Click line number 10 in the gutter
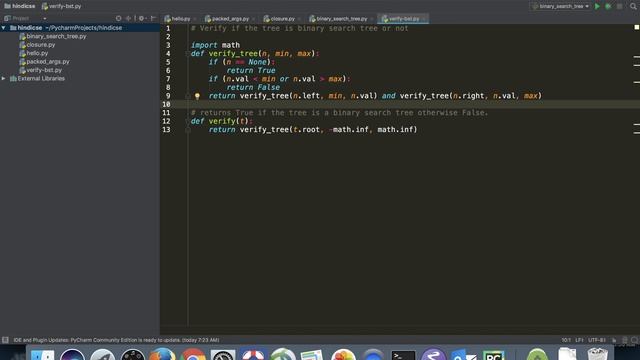The height and width of the screenshot is (360, 640). coord(166,104)
